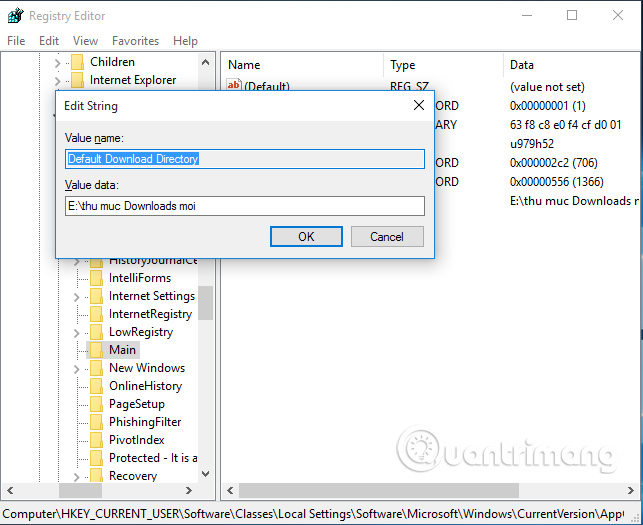The image size is (643, 525).
Task: Expand the New Windows node
Action: 76,369
